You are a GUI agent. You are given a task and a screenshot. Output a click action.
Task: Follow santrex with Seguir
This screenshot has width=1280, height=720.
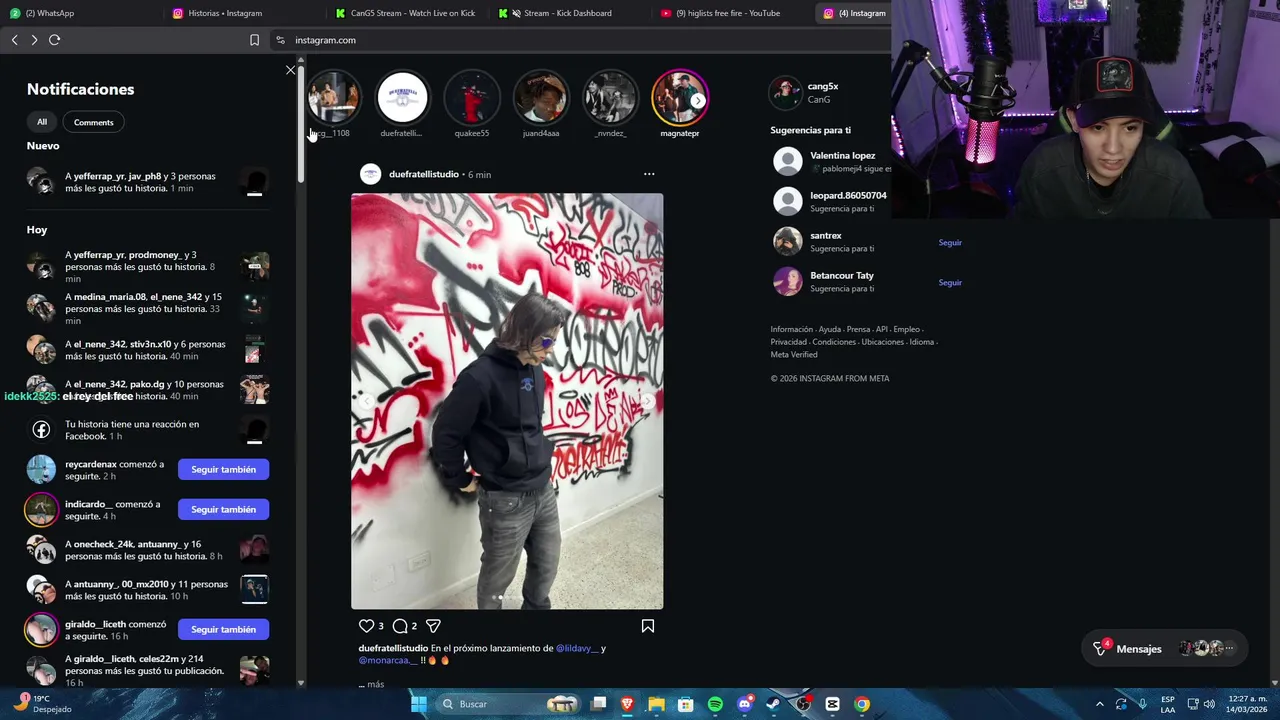click(x=950, y=242)
